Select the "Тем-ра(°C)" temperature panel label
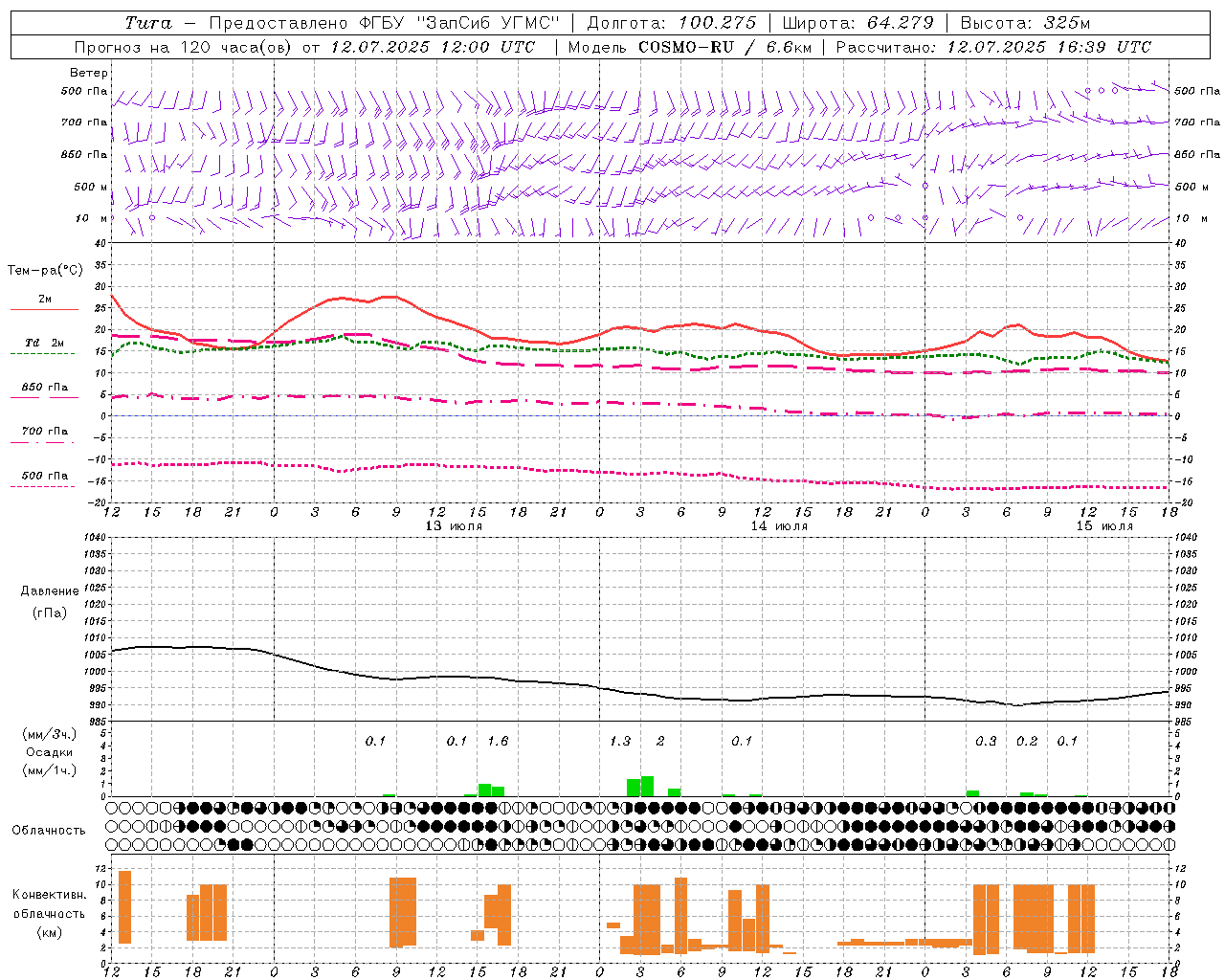 pos(45,271)
